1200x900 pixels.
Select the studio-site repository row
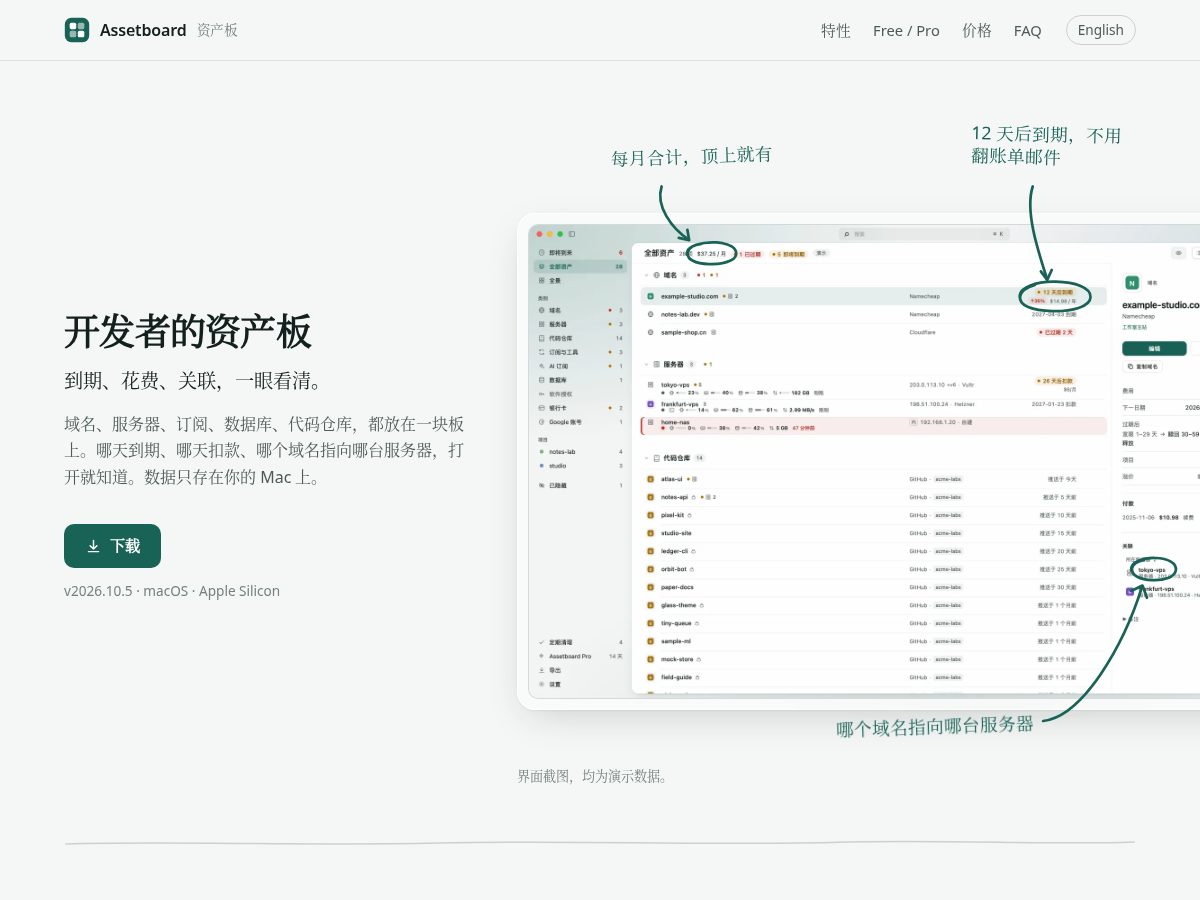[874, 533]
